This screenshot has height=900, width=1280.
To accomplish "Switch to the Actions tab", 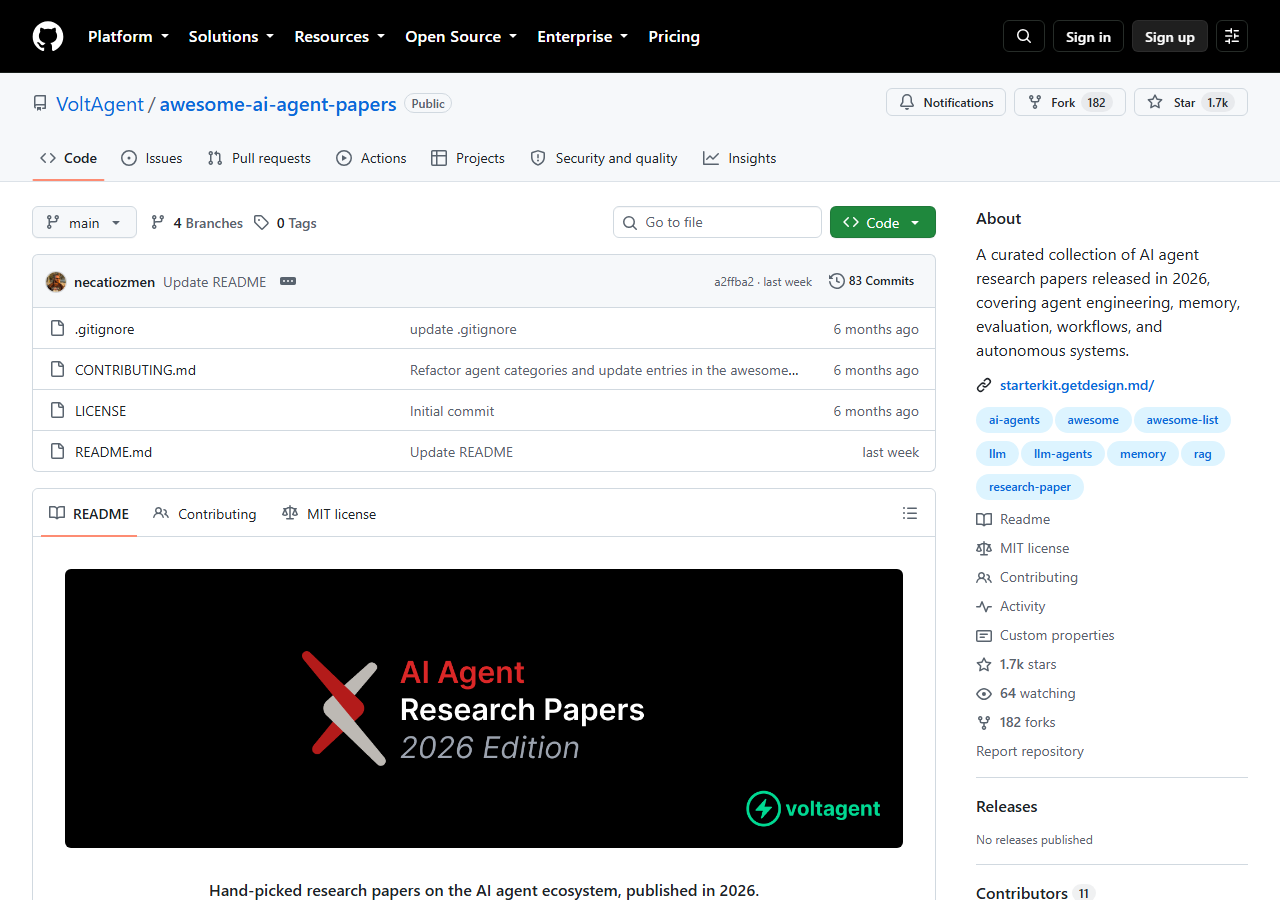I will point(371,158).
